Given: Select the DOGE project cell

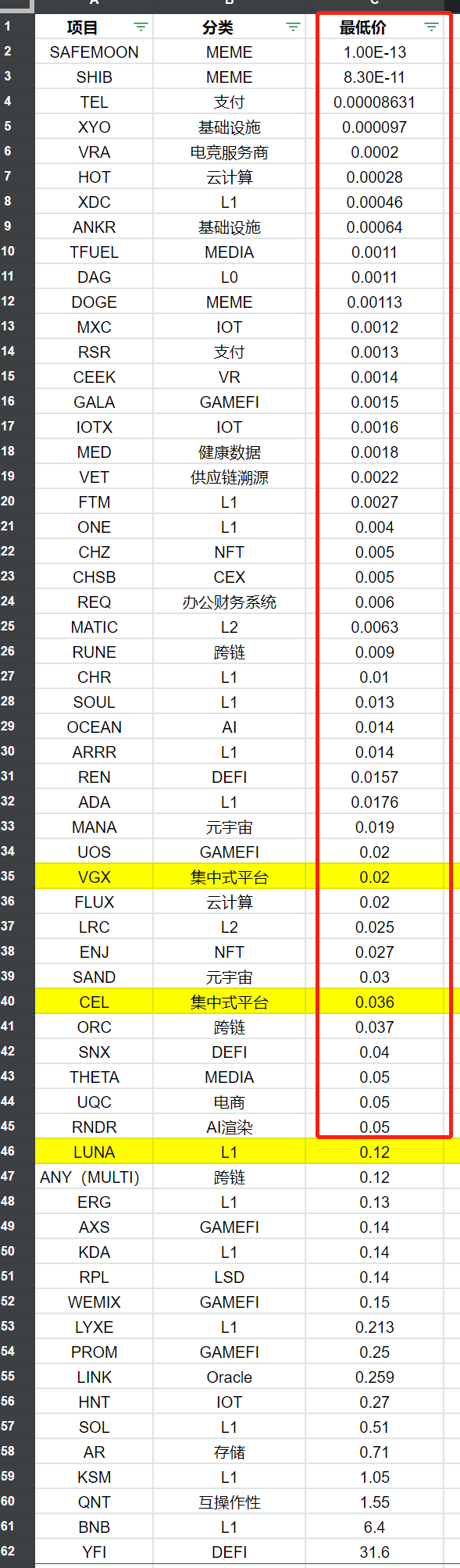Looking at the screenshot, I should 93,301.
